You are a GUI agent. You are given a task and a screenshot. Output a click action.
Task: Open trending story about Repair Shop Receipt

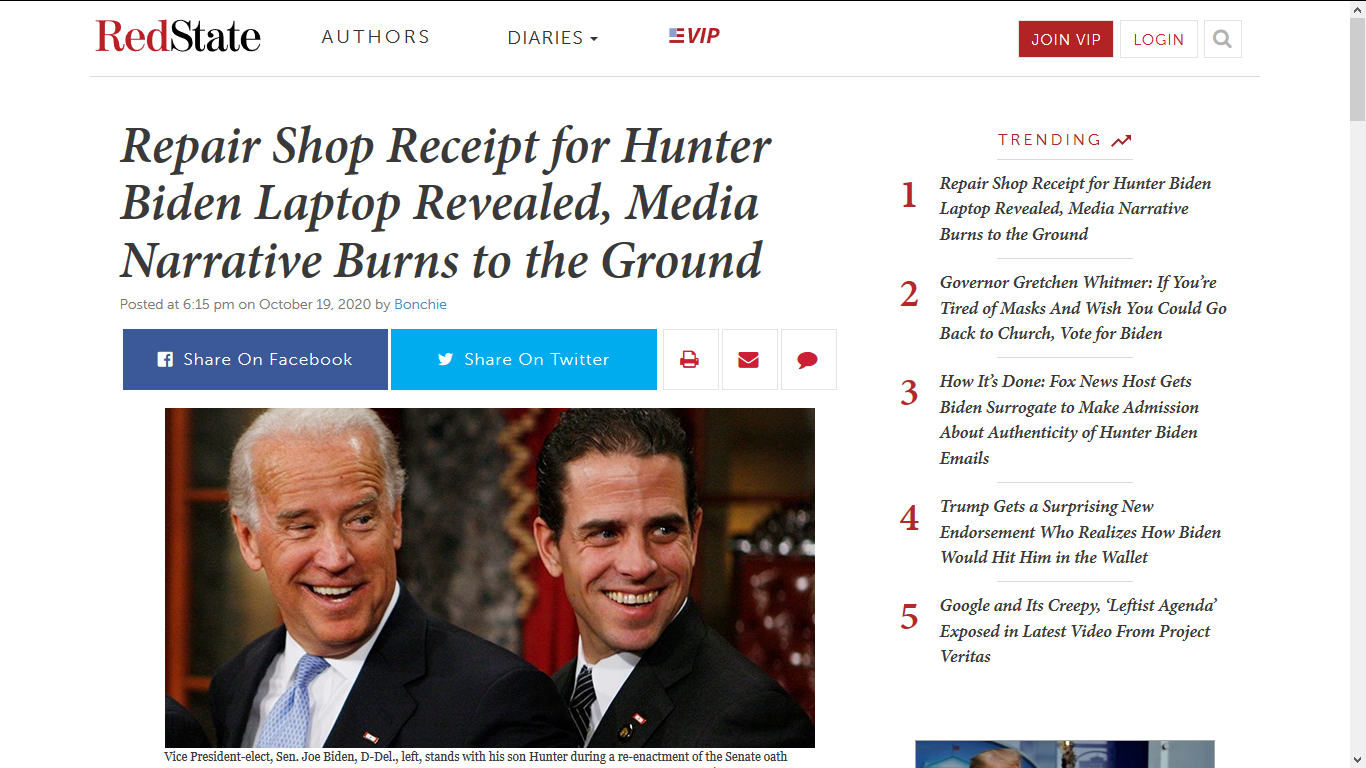point(1075,208)
